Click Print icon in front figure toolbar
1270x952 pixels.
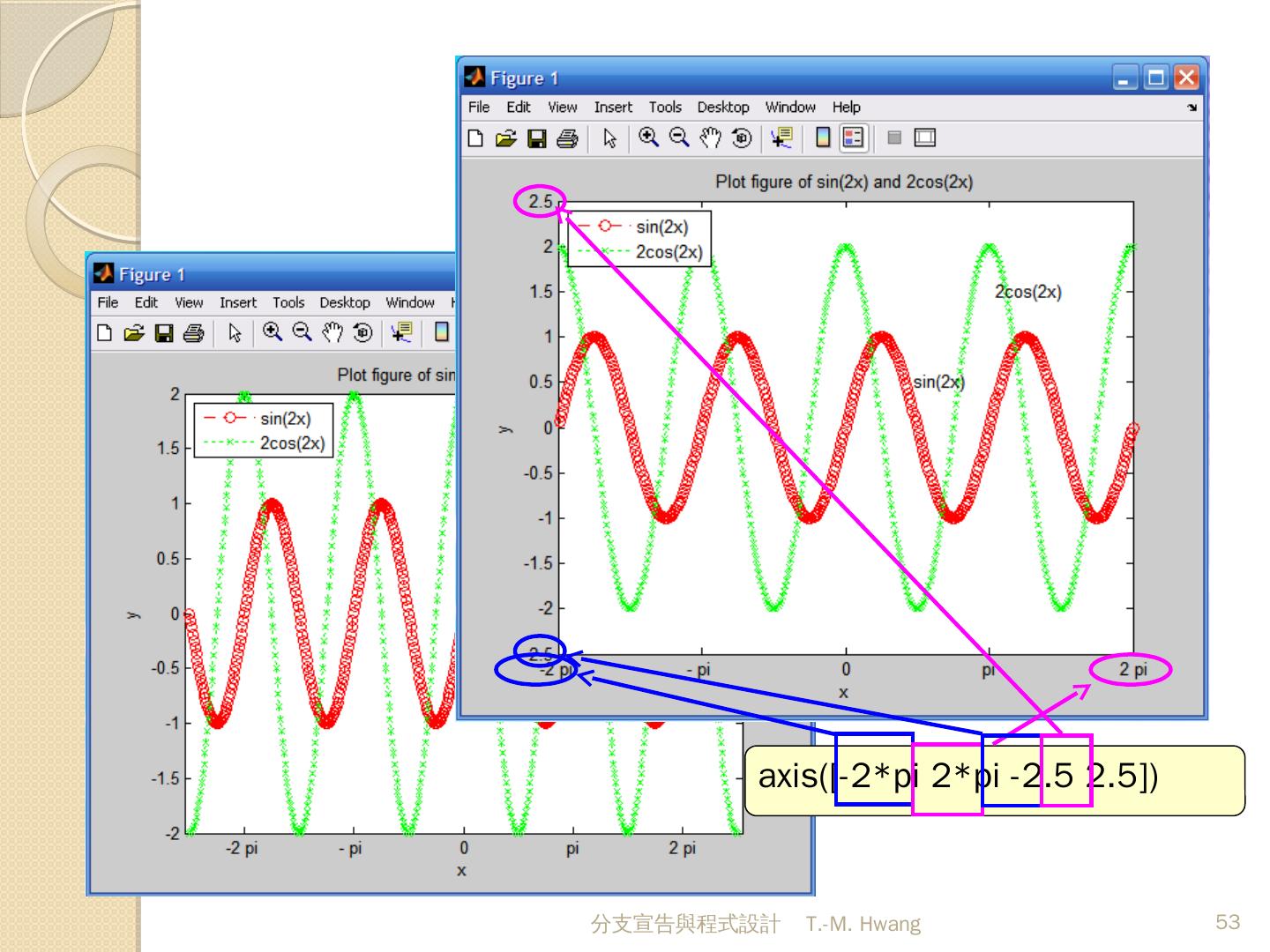[567, 138]
